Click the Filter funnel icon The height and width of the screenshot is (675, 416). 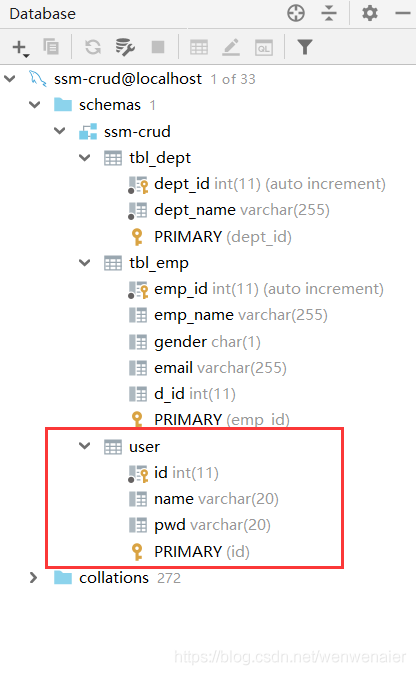[304, 47]
